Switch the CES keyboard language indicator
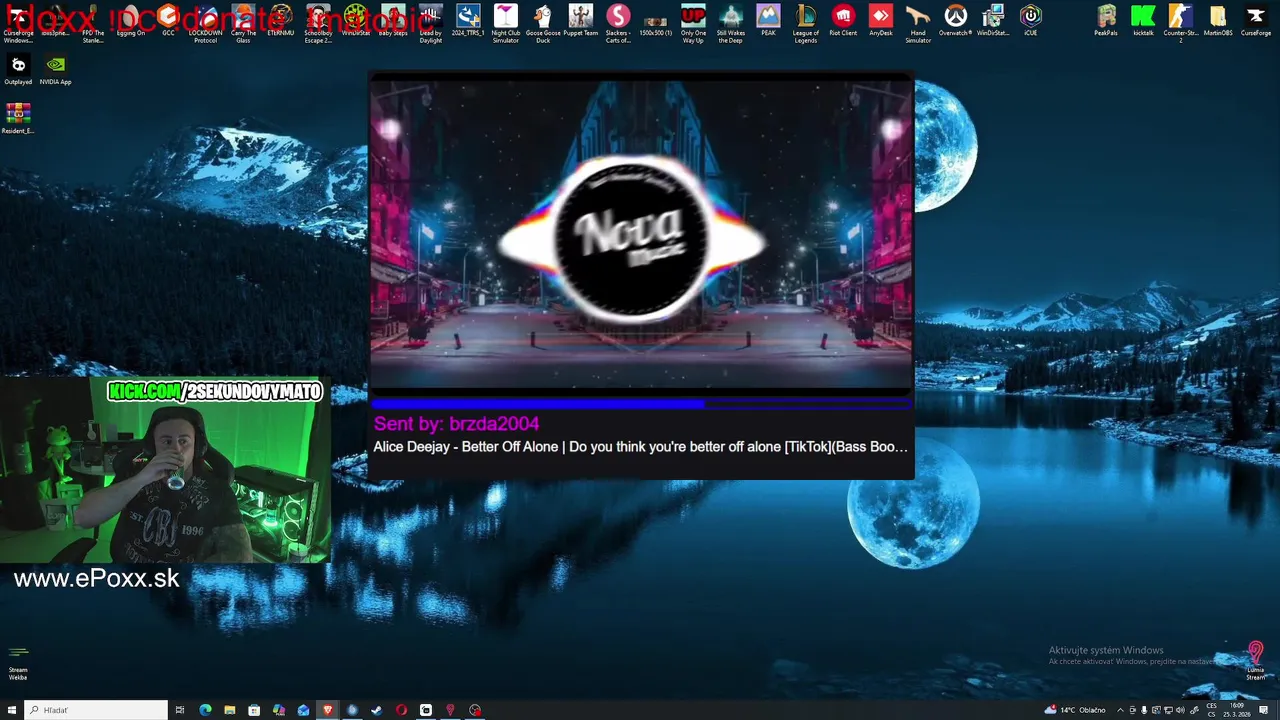 pos(1211,710)
